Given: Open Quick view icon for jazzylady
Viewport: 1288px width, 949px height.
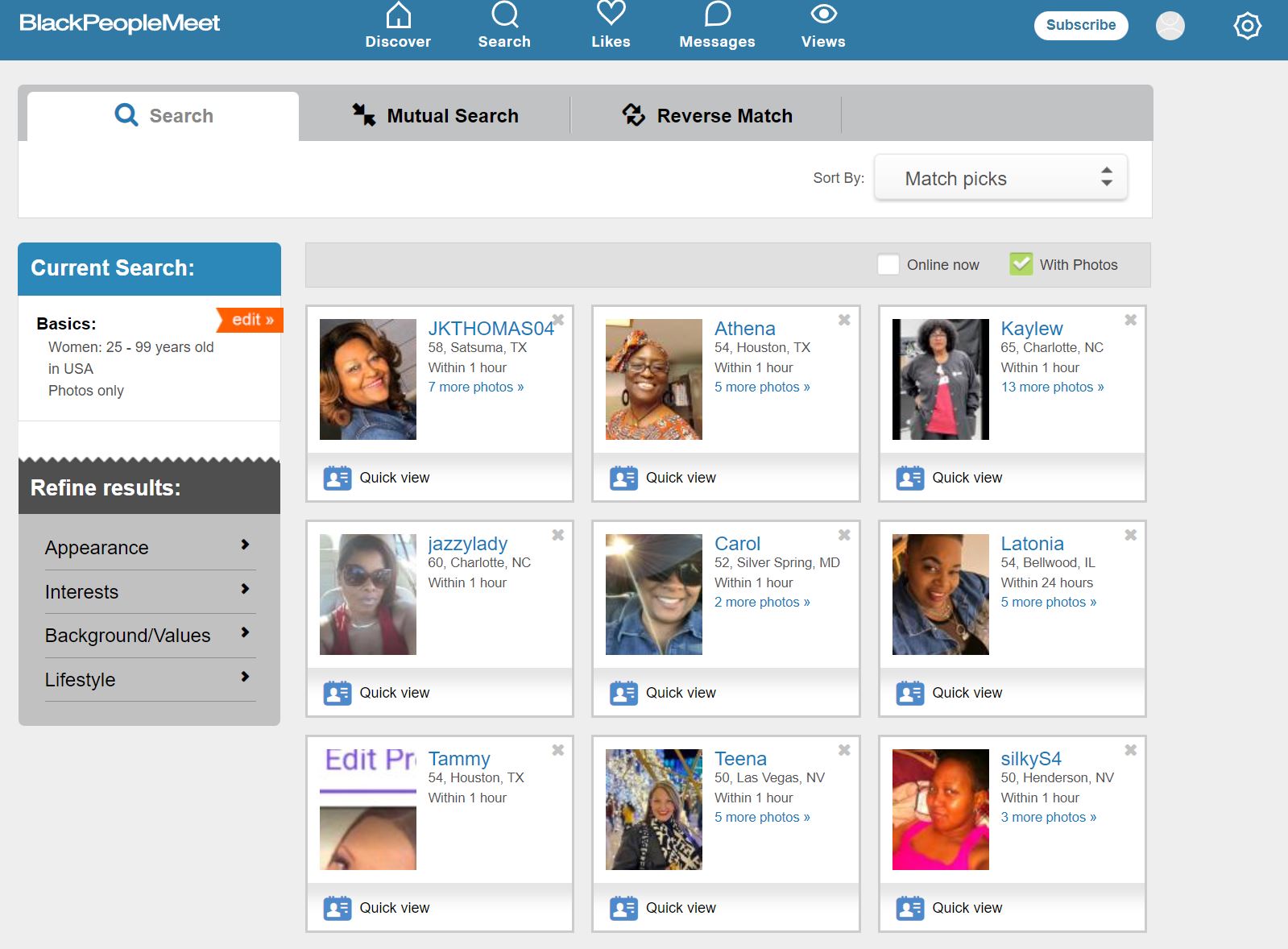Looking at the screenshot, I should (x=338, y=693).
